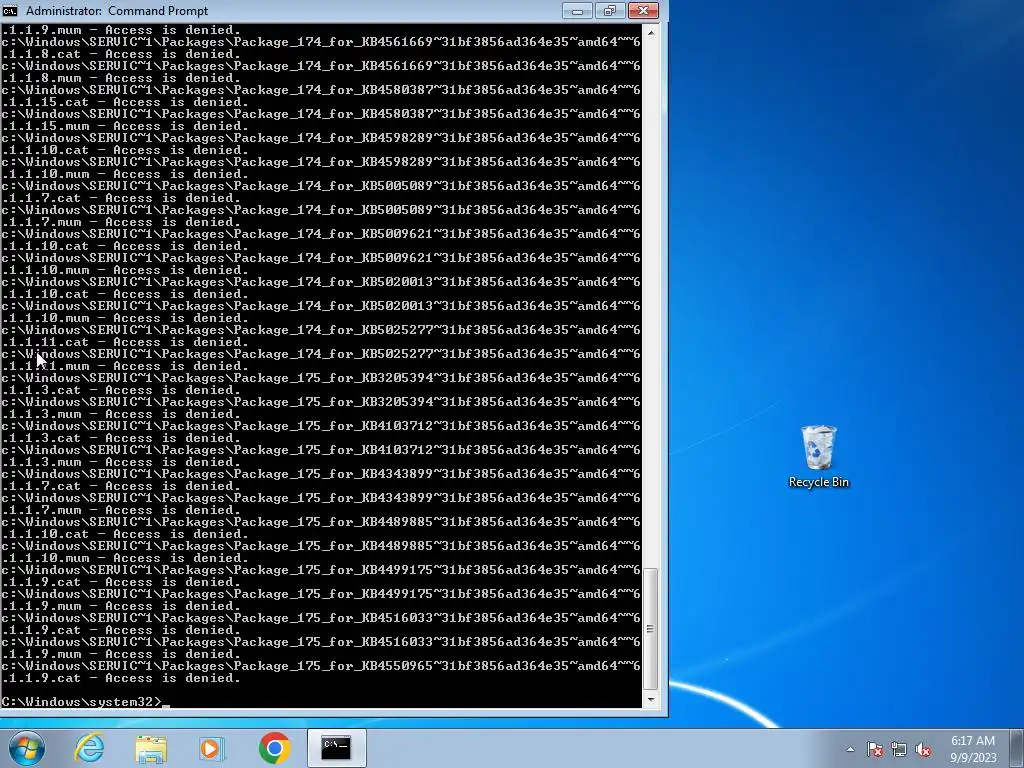Click the C:\Windows\system32> prompt line
The height and width of the screenshot is (768, 1024).
pos(82,702)
